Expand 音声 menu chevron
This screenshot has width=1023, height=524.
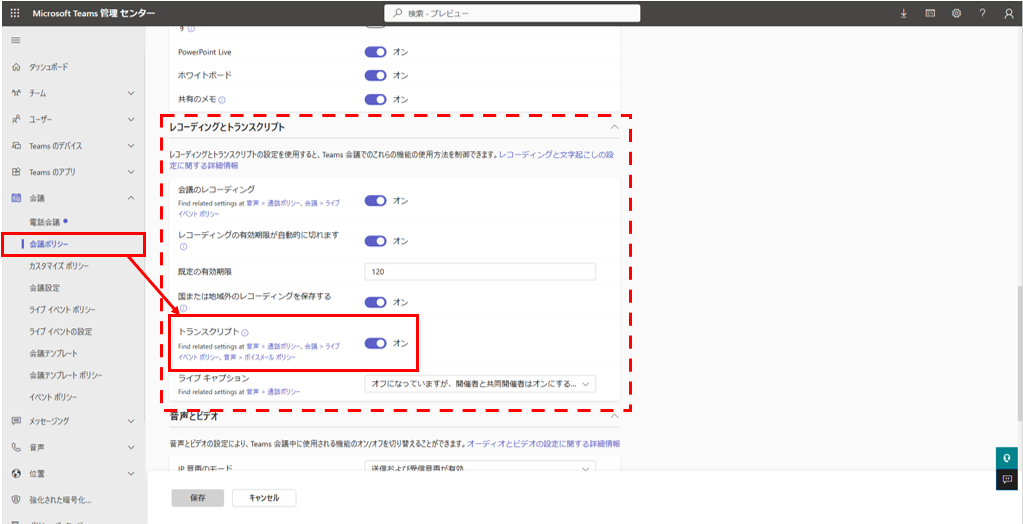[x=131, y=448]
